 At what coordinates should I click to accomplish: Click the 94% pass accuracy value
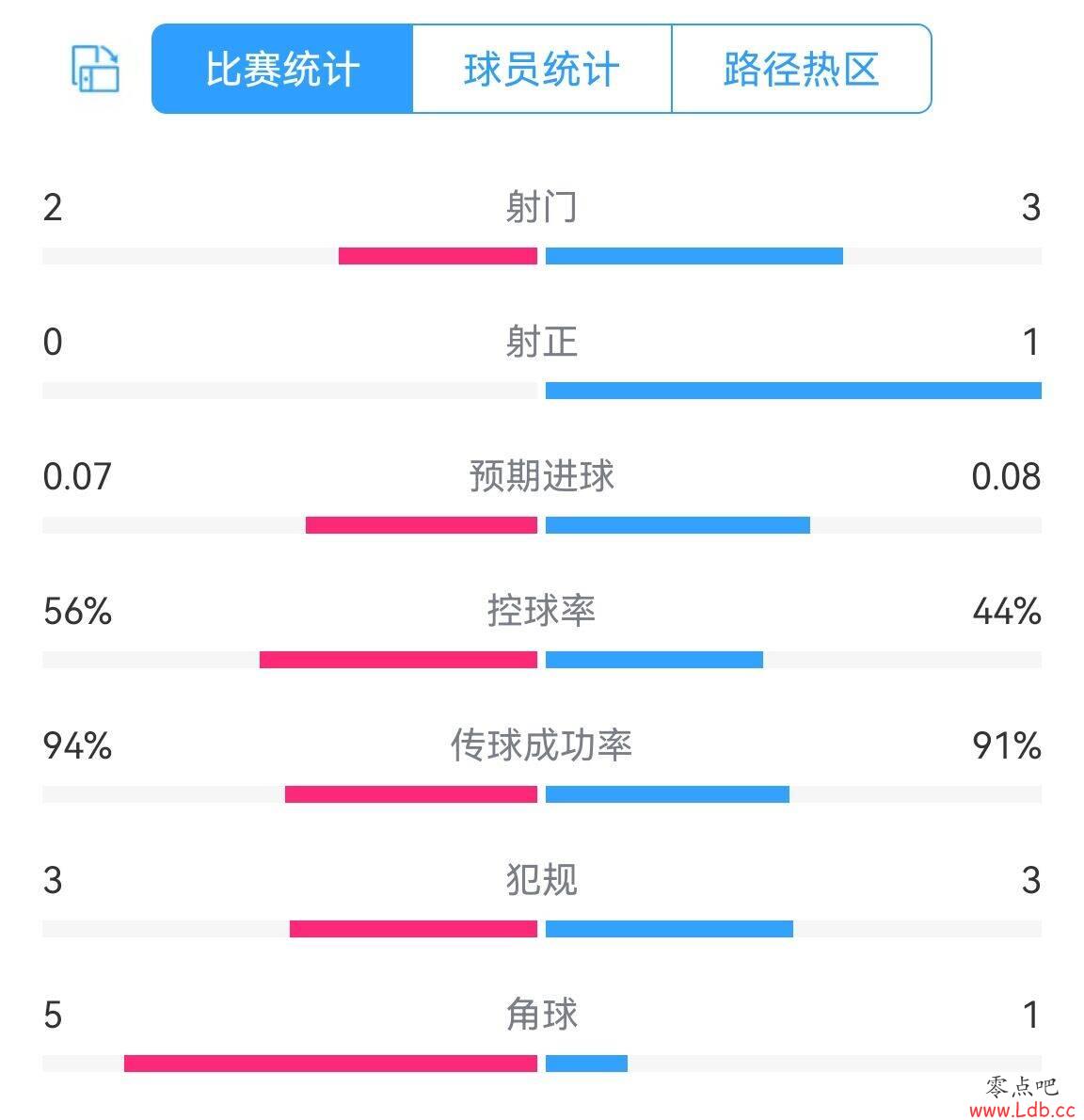click(x=77, y=745)
